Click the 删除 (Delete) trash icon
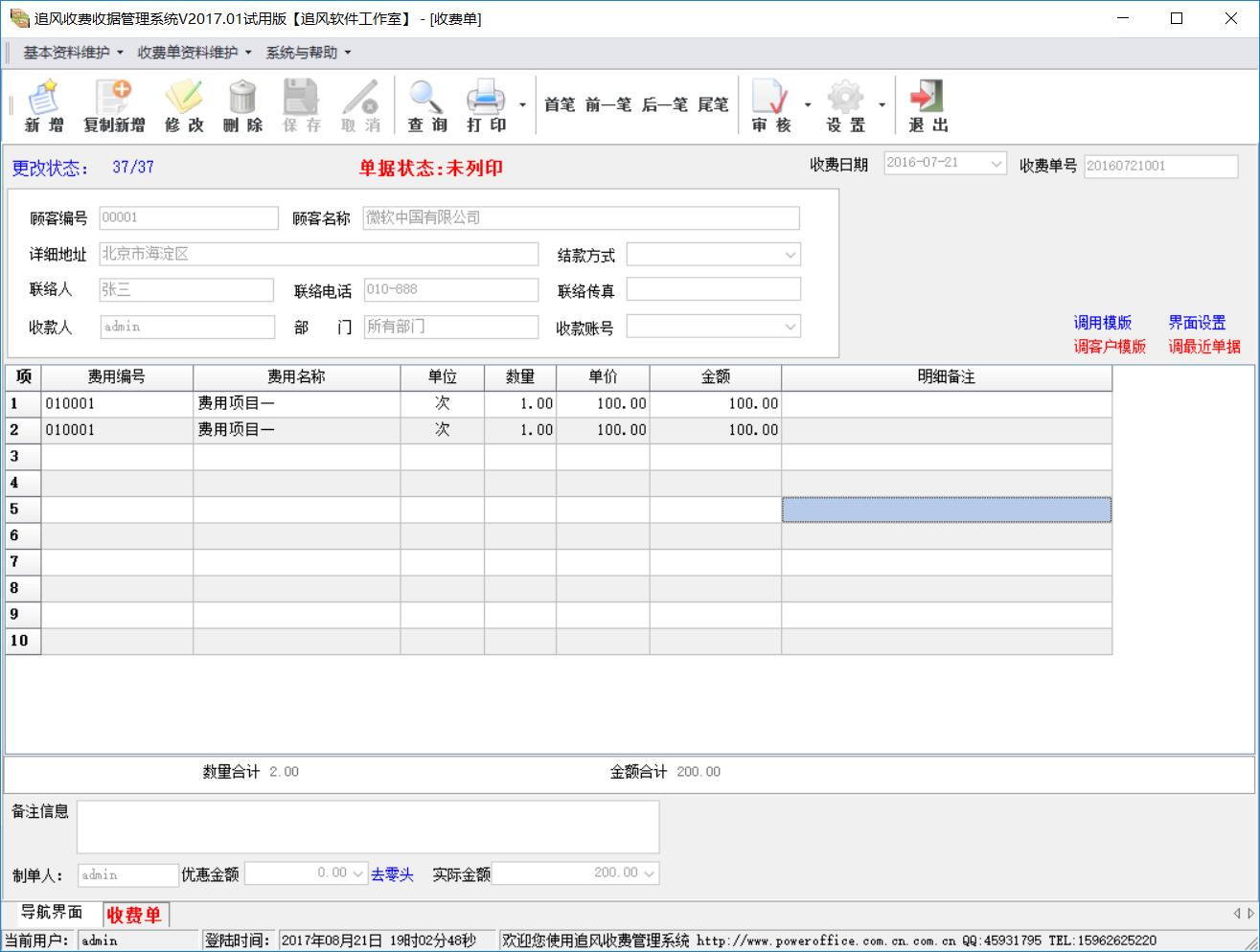 [x=242, y=105]
